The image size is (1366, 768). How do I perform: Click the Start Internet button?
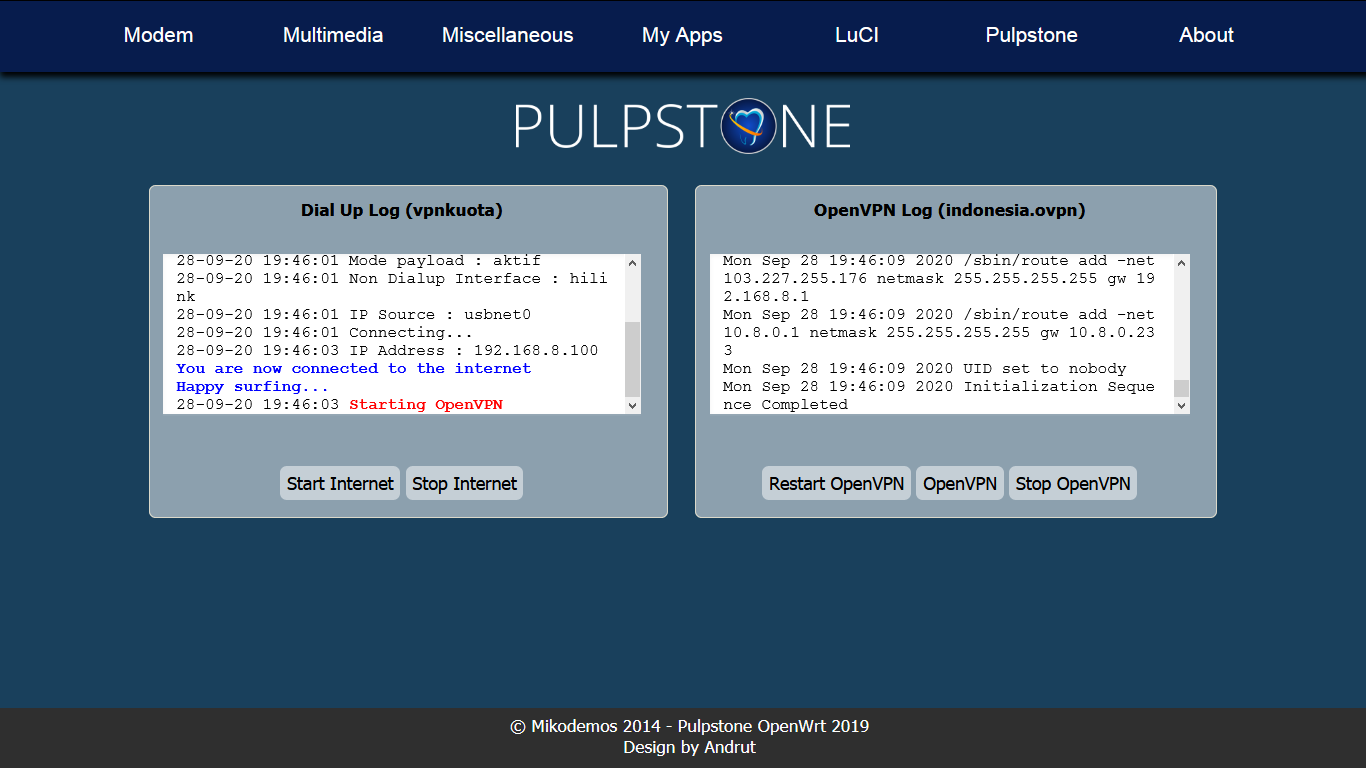coord(340,483)
